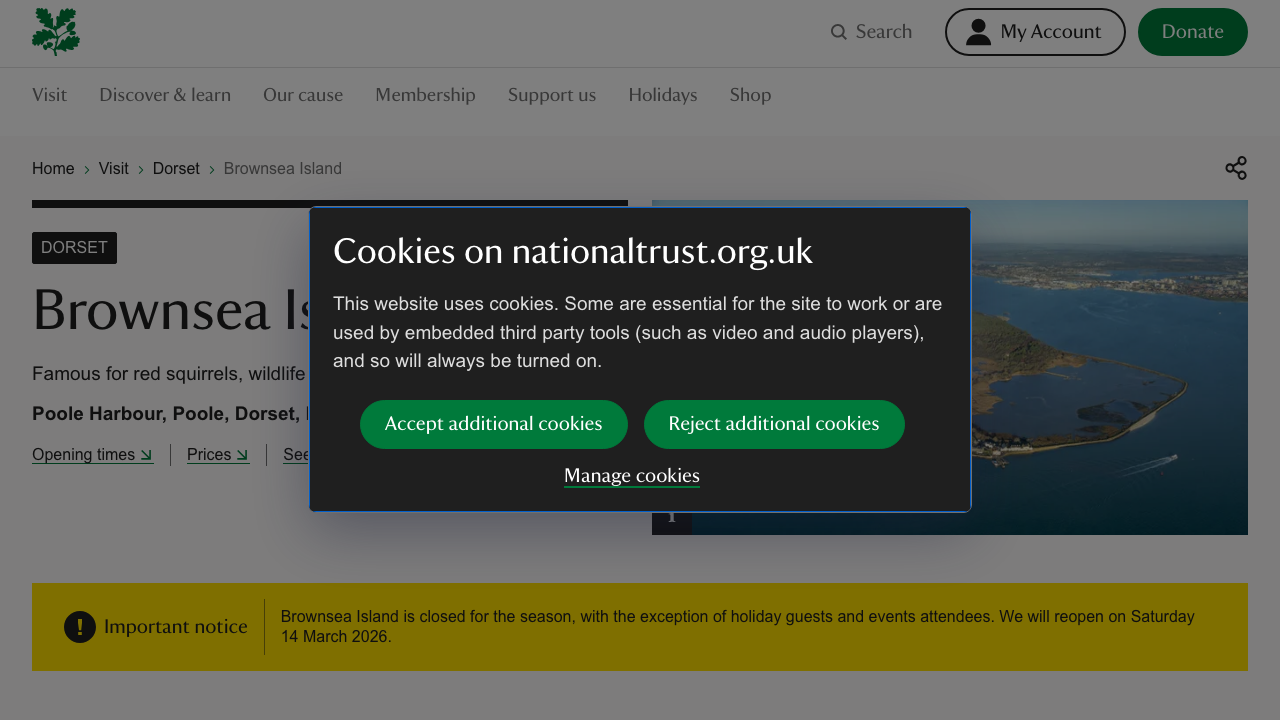Accept additional cookies
The height and width of the screenshot is (720, 1280).
point(494,424)
